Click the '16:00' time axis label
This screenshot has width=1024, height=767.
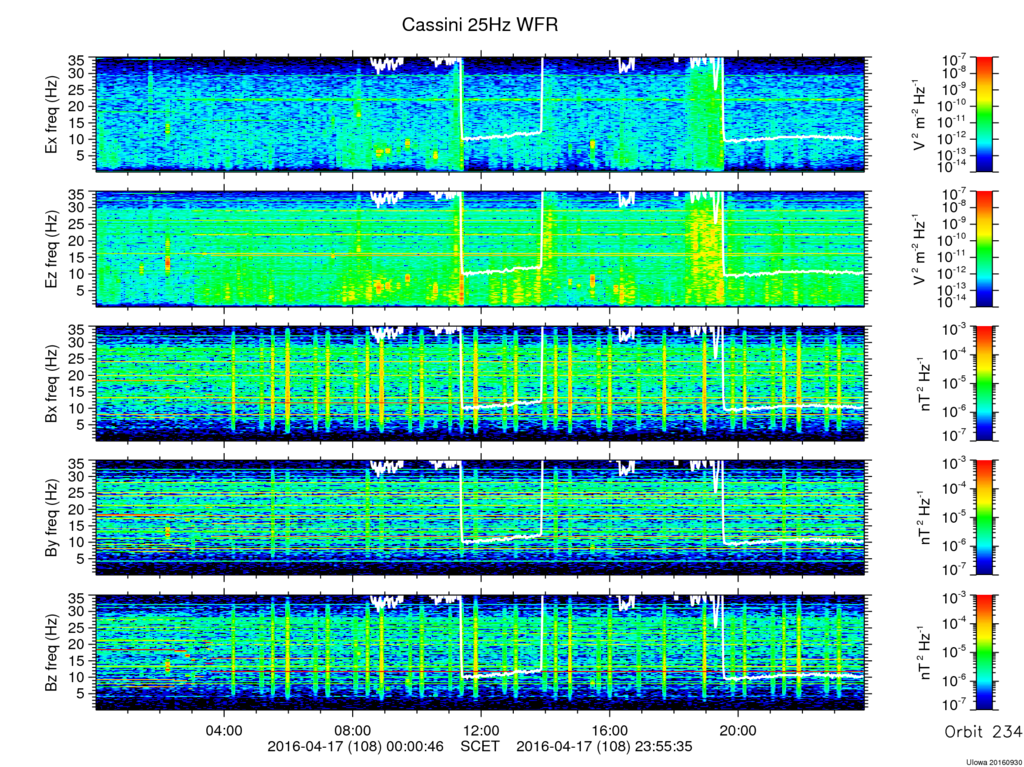click(x=609, y=730)
